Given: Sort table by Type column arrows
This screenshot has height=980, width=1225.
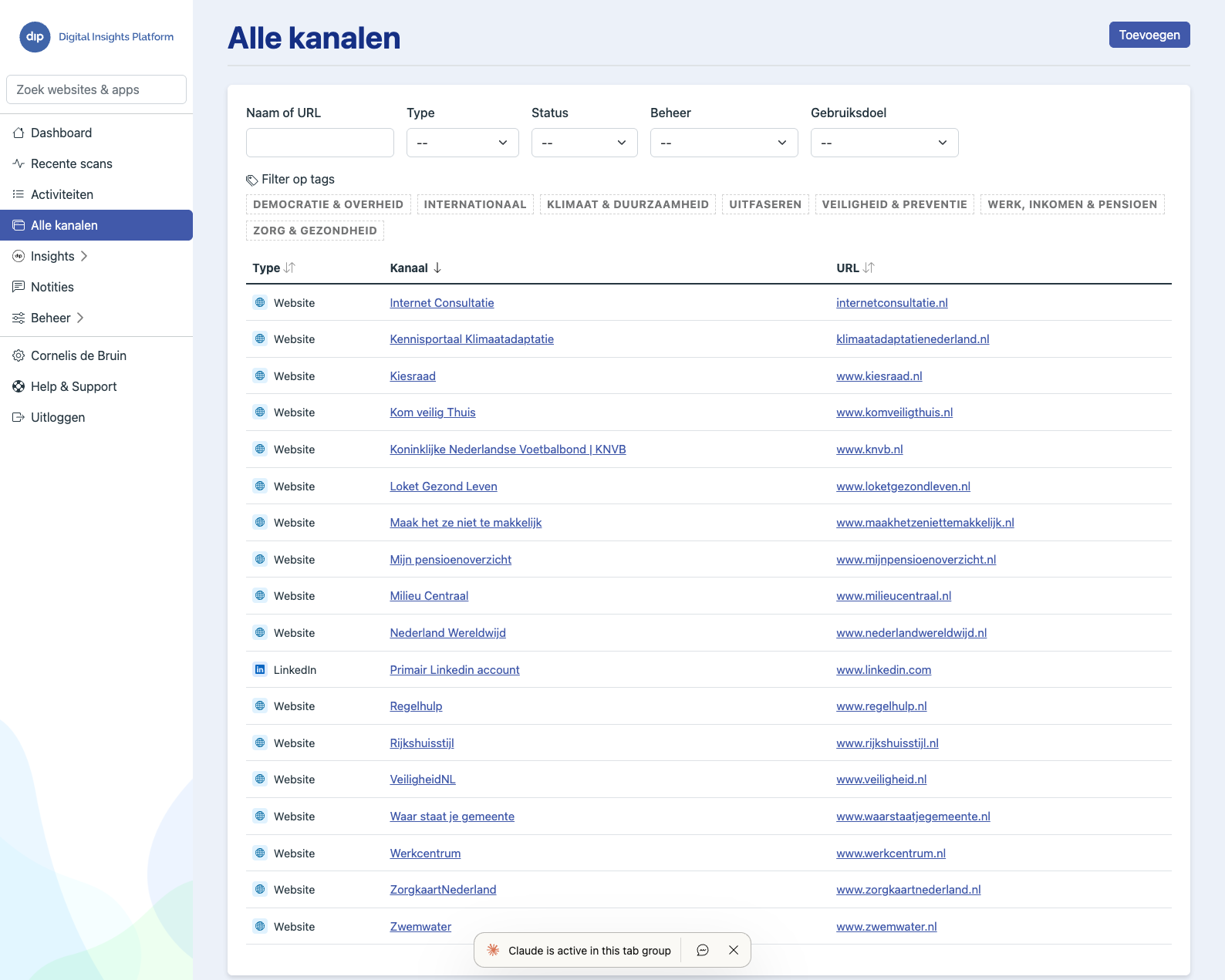Looking at the screenshot, I should point(289,268).
